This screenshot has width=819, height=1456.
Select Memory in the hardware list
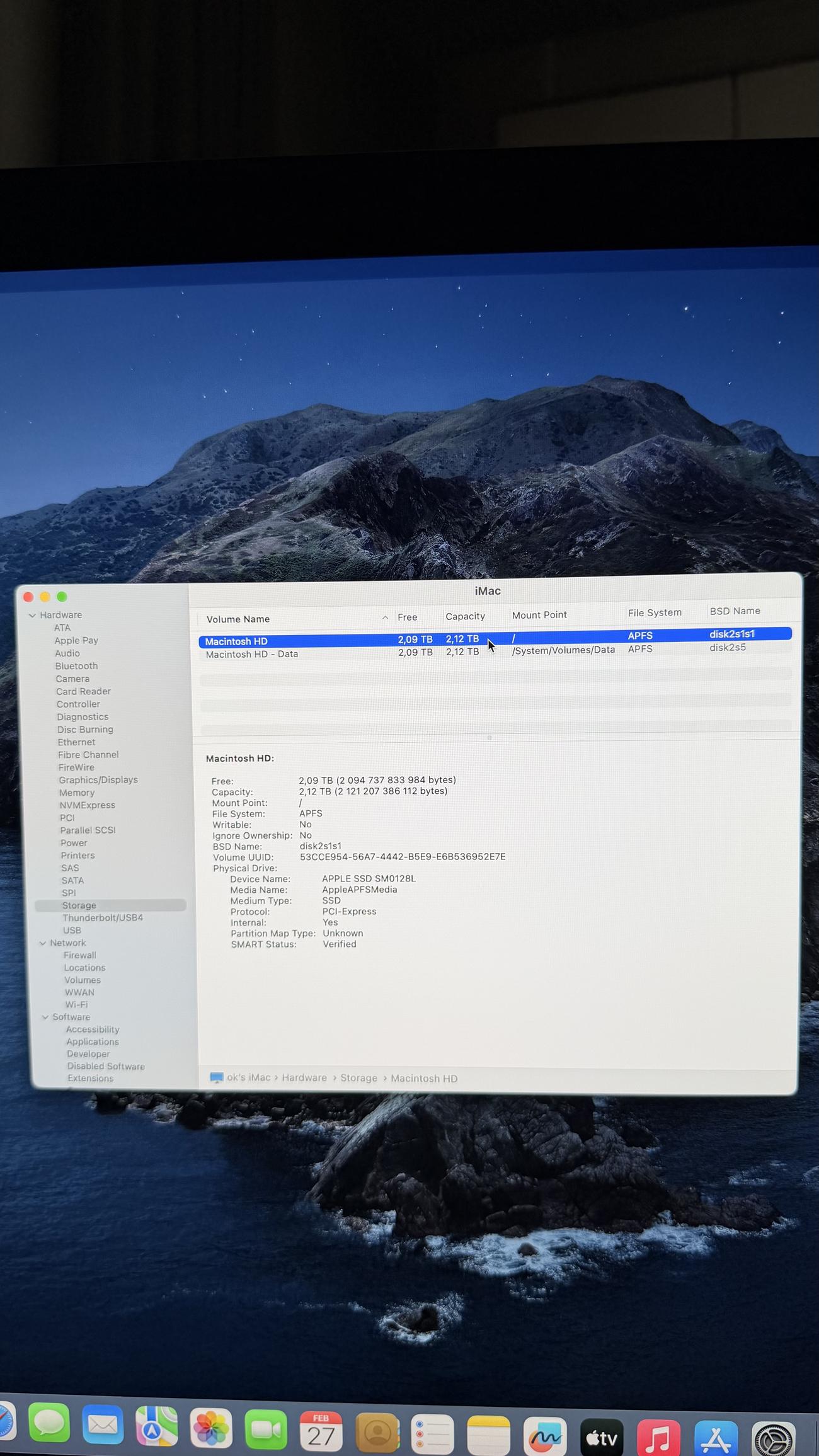point(77,793)
